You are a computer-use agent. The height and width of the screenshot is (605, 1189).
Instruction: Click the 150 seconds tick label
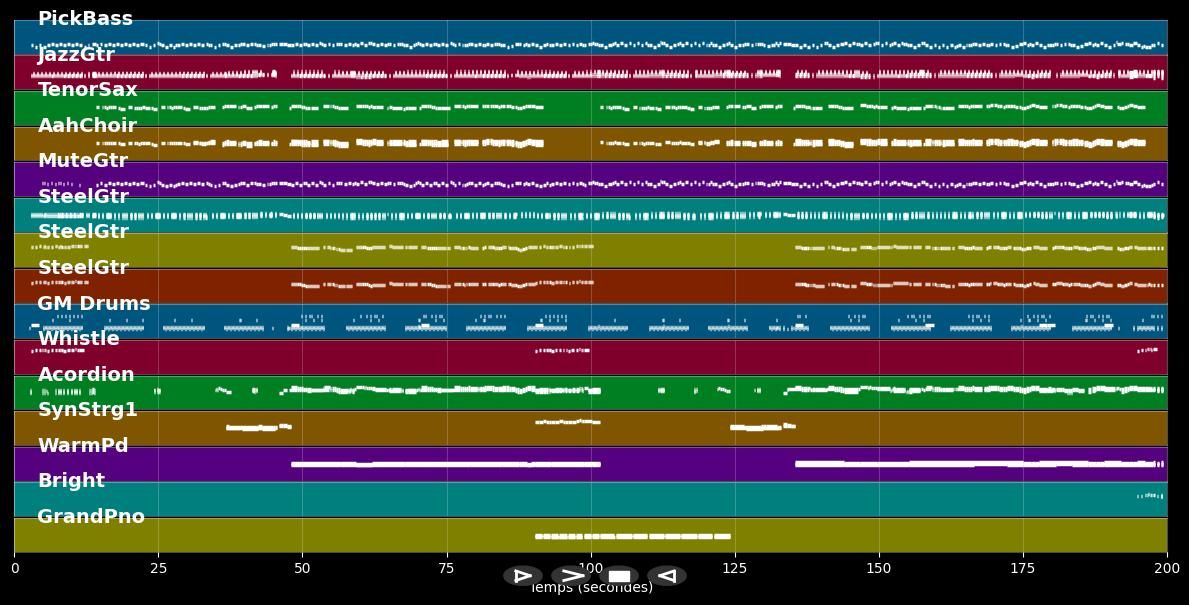point(879,569)
